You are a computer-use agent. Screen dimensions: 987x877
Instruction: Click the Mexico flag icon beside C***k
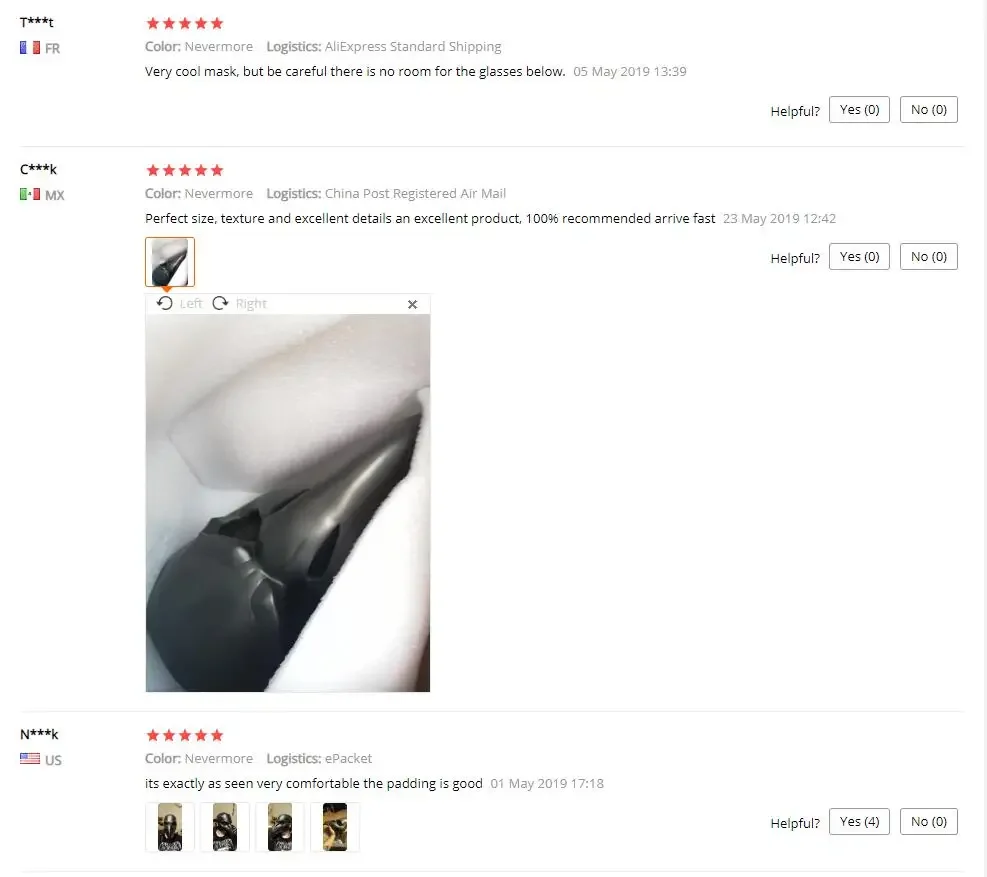click(x=30, y=195)
